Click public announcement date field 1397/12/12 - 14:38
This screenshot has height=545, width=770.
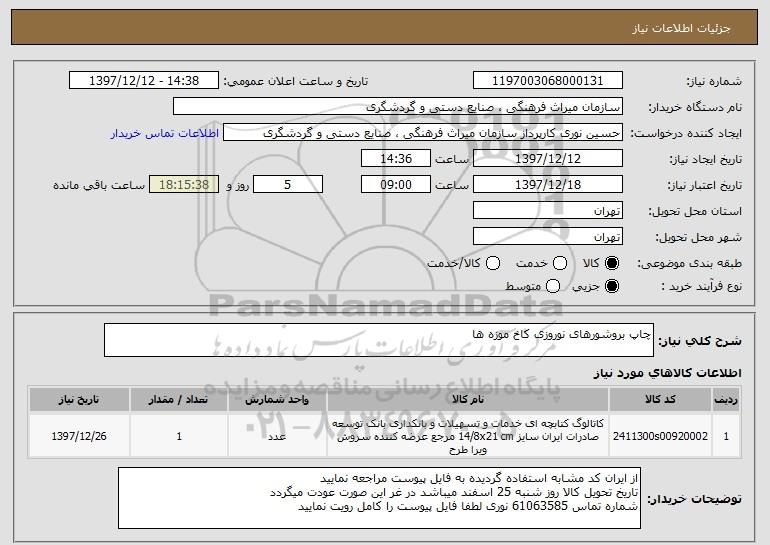click(144, 81)
